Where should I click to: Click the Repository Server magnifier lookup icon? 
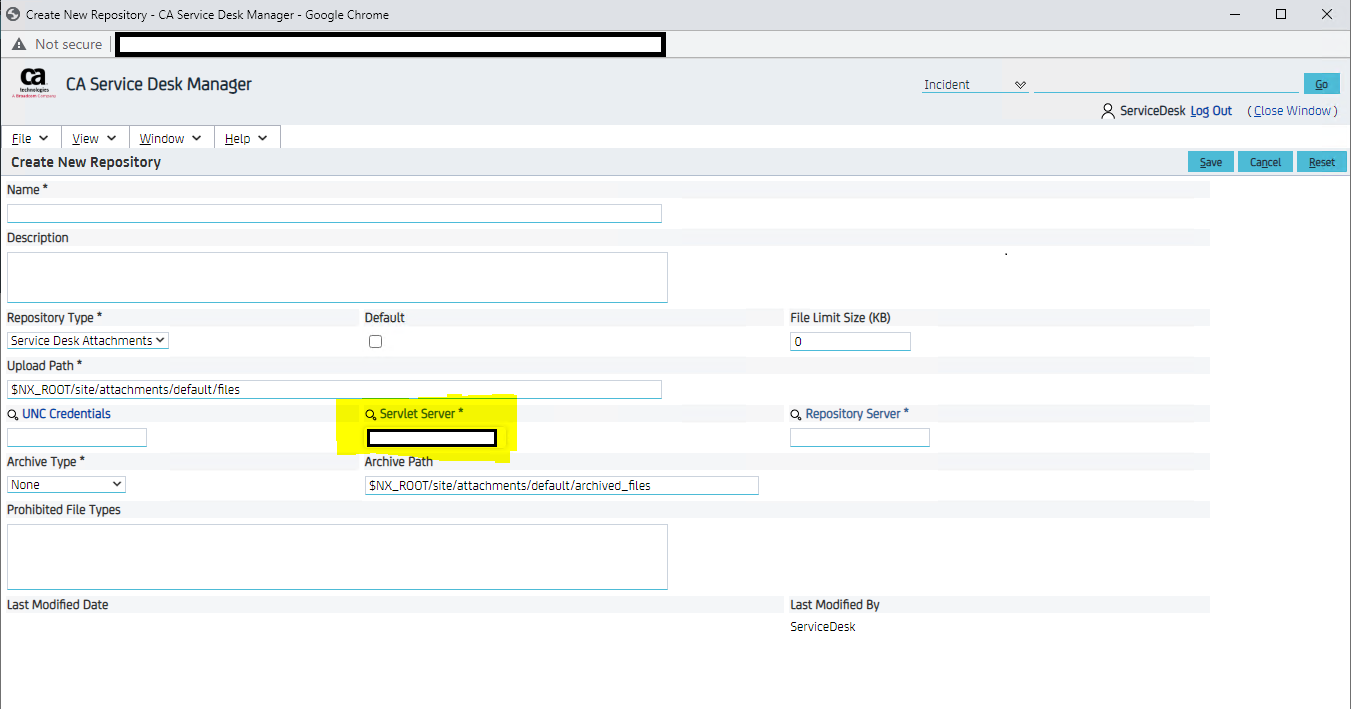point(797,414)
